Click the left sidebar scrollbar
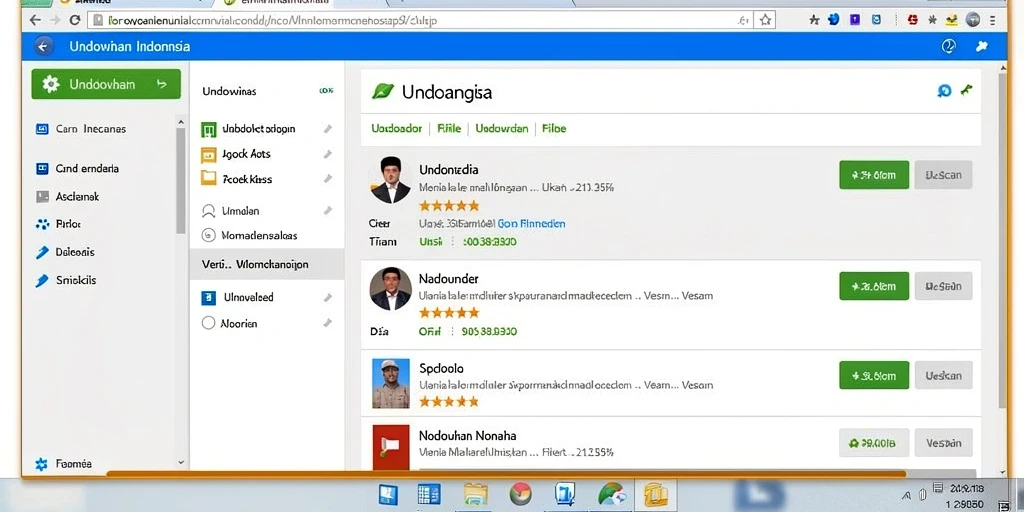The width and height of the screenshot is (1024, 512). coord(181,180)
